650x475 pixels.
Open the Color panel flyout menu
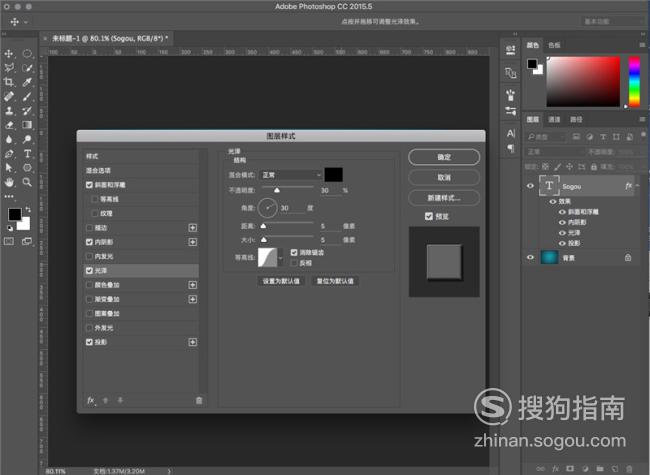click(642, 45)
